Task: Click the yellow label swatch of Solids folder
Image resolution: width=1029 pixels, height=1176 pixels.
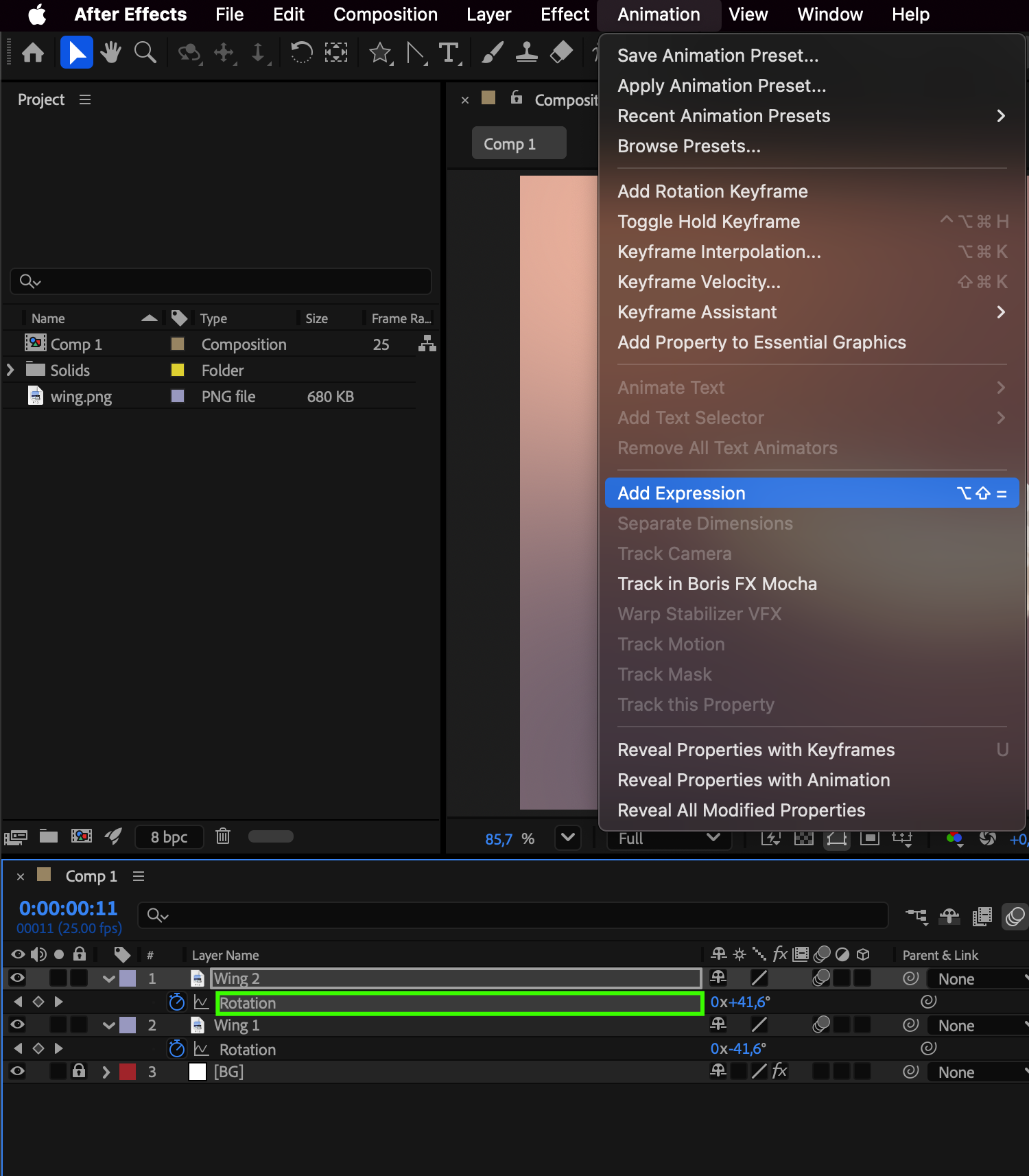Action: pyautogui.click(x=178, y=370)
